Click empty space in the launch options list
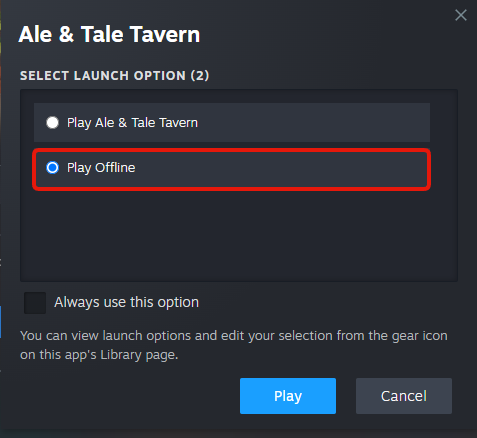The height and width of the screenshot is (438, 477). click(x=239, y=235)
